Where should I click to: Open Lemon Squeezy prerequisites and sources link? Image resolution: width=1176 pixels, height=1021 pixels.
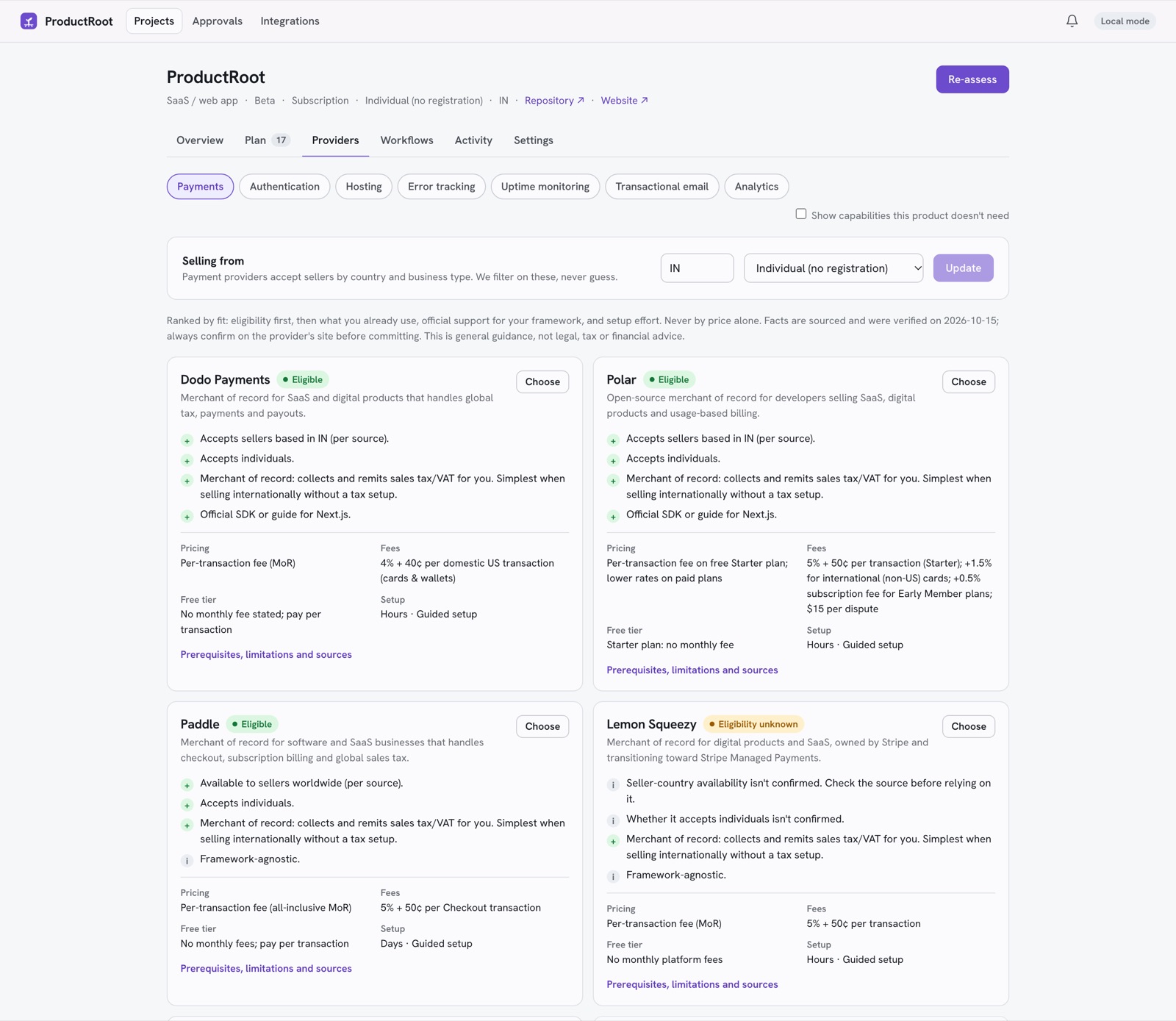tap(692, 985)
